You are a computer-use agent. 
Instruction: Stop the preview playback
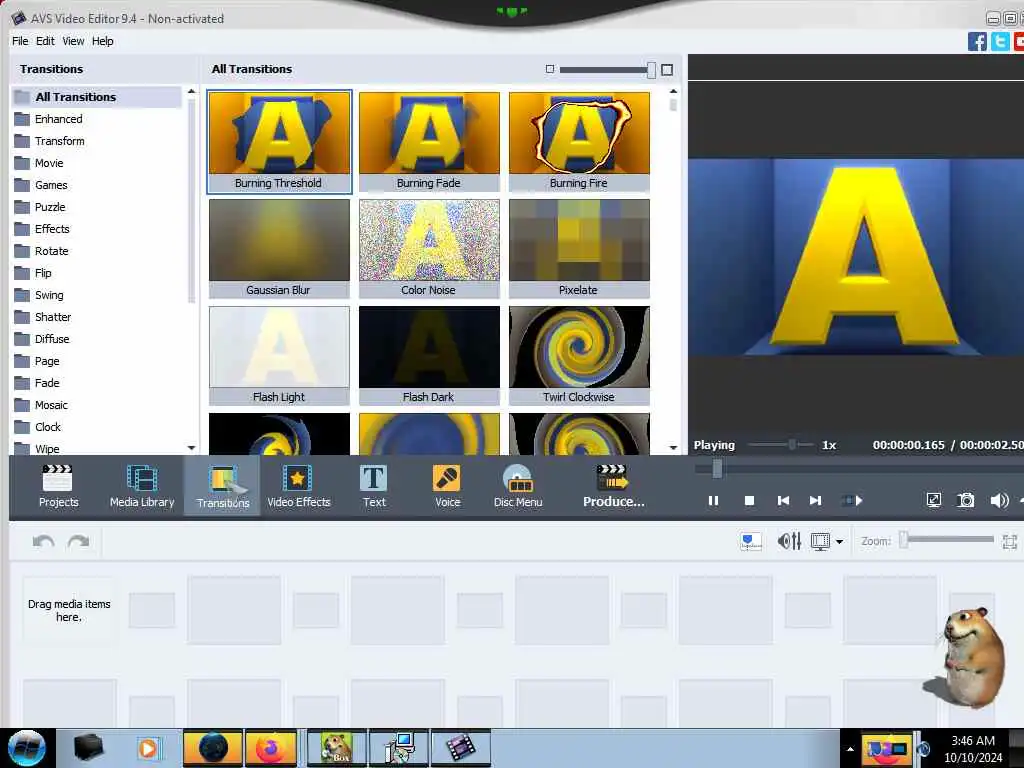tap(749, 500)
